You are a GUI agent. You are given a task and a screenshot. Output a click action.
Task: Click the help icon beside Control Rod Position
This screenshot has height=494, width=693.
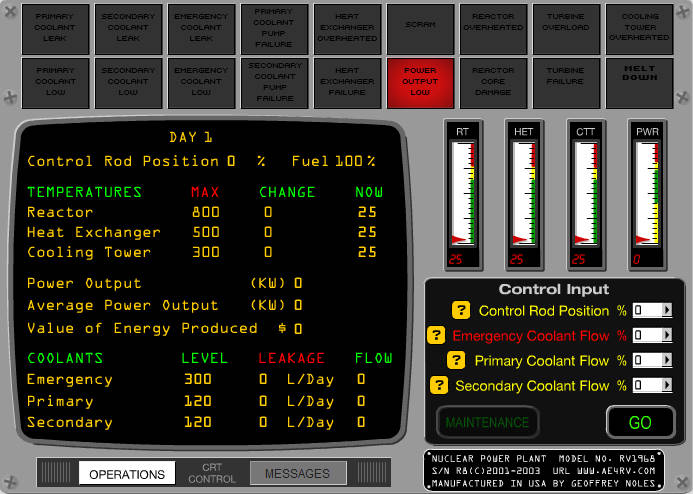(x=461, y=311)
